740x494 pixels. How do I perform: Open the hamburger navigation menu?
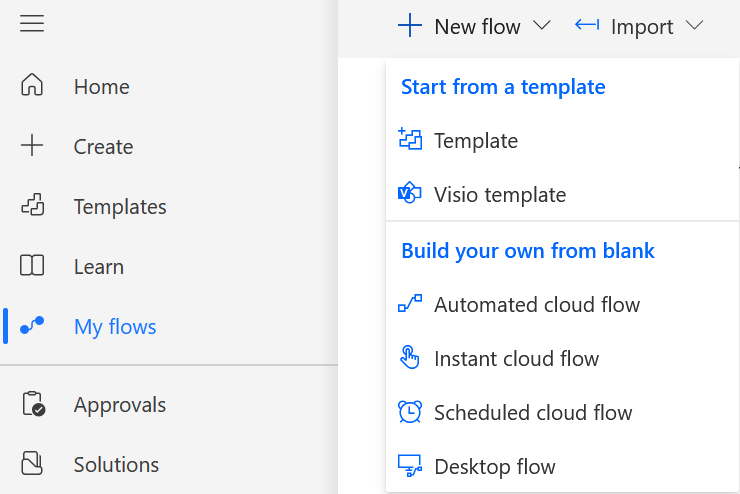point(32,23)
